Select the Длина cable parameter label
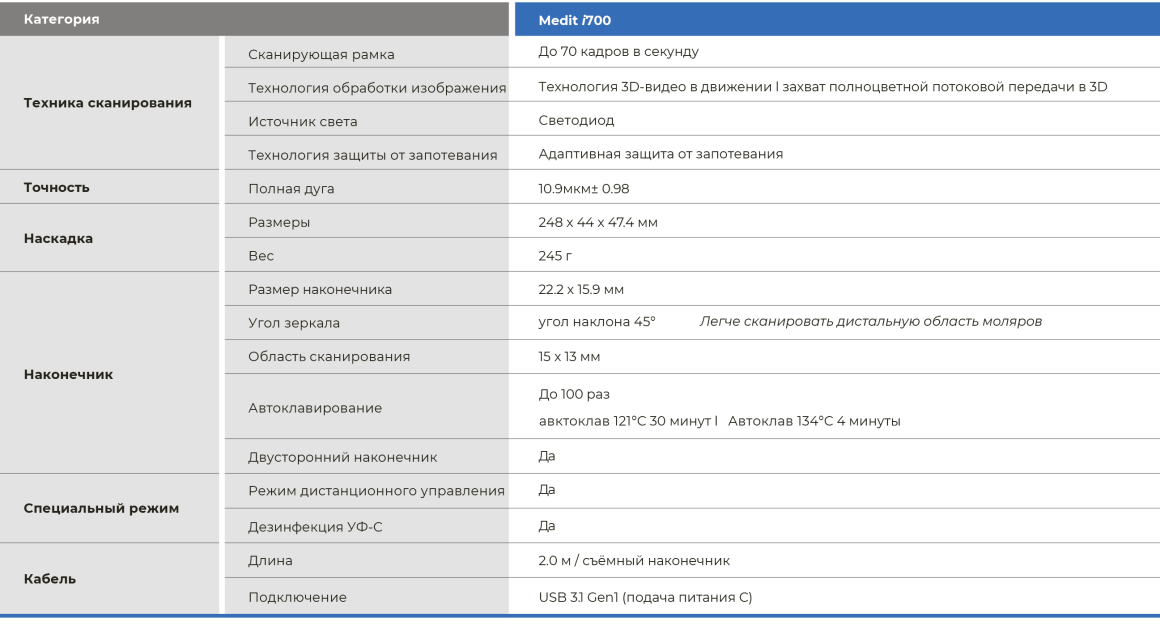The image size is (1160, 626). pyautogui.click(x=270, y=561)
